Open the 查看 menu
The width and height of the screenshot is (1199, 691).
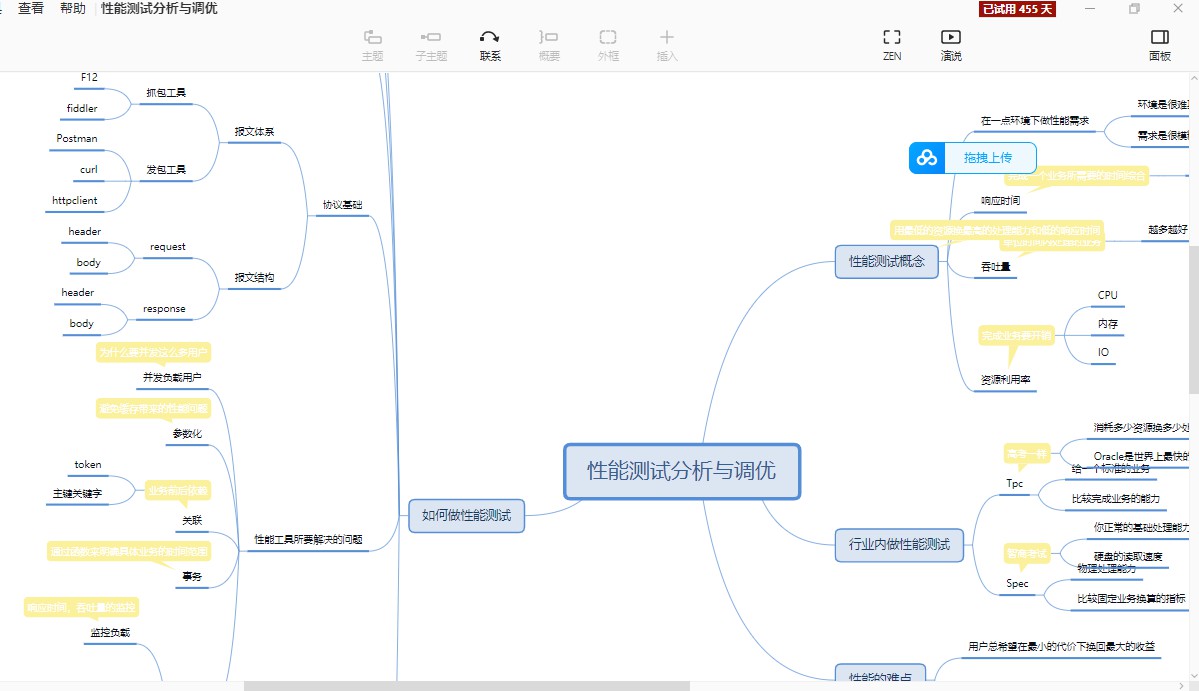click(31, 9)
